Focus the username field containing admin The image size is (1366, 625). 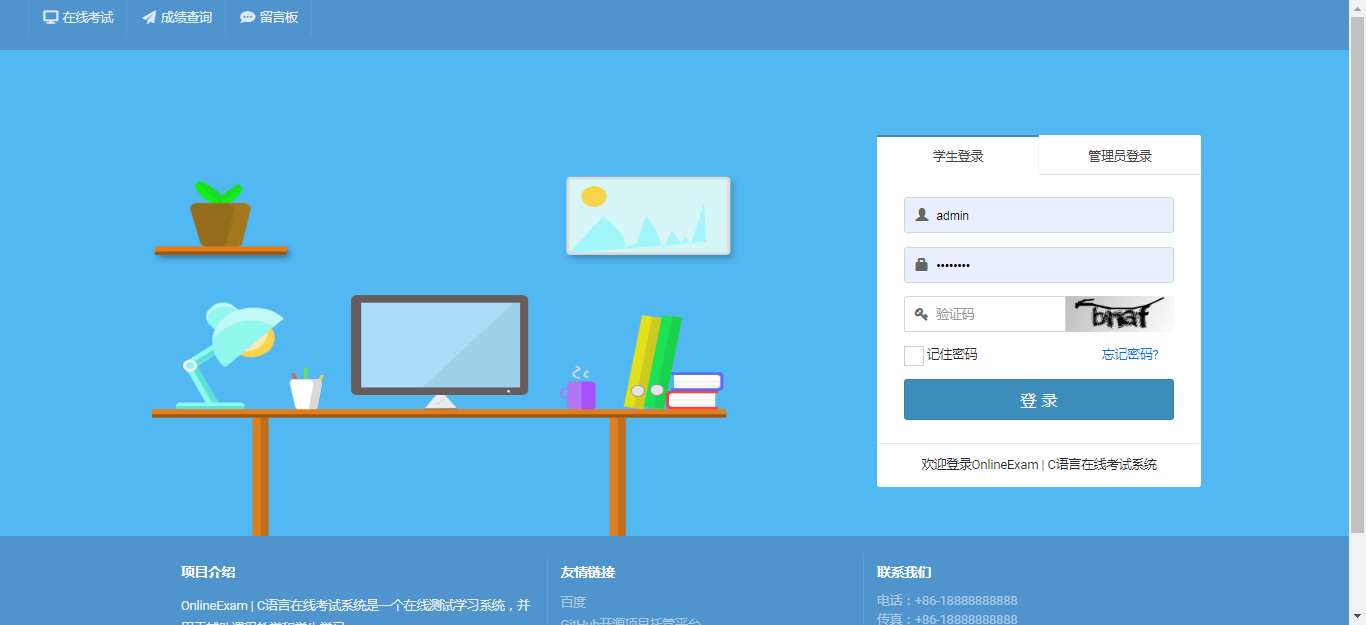coord(1050,215)
